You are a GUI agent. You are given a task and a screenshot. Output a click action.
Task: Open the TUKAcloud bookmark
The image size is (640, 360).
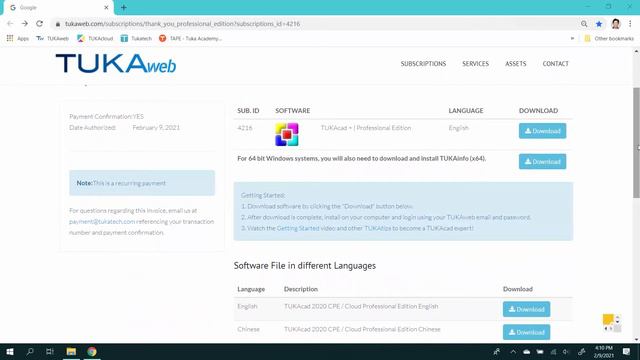pos(95,38)
